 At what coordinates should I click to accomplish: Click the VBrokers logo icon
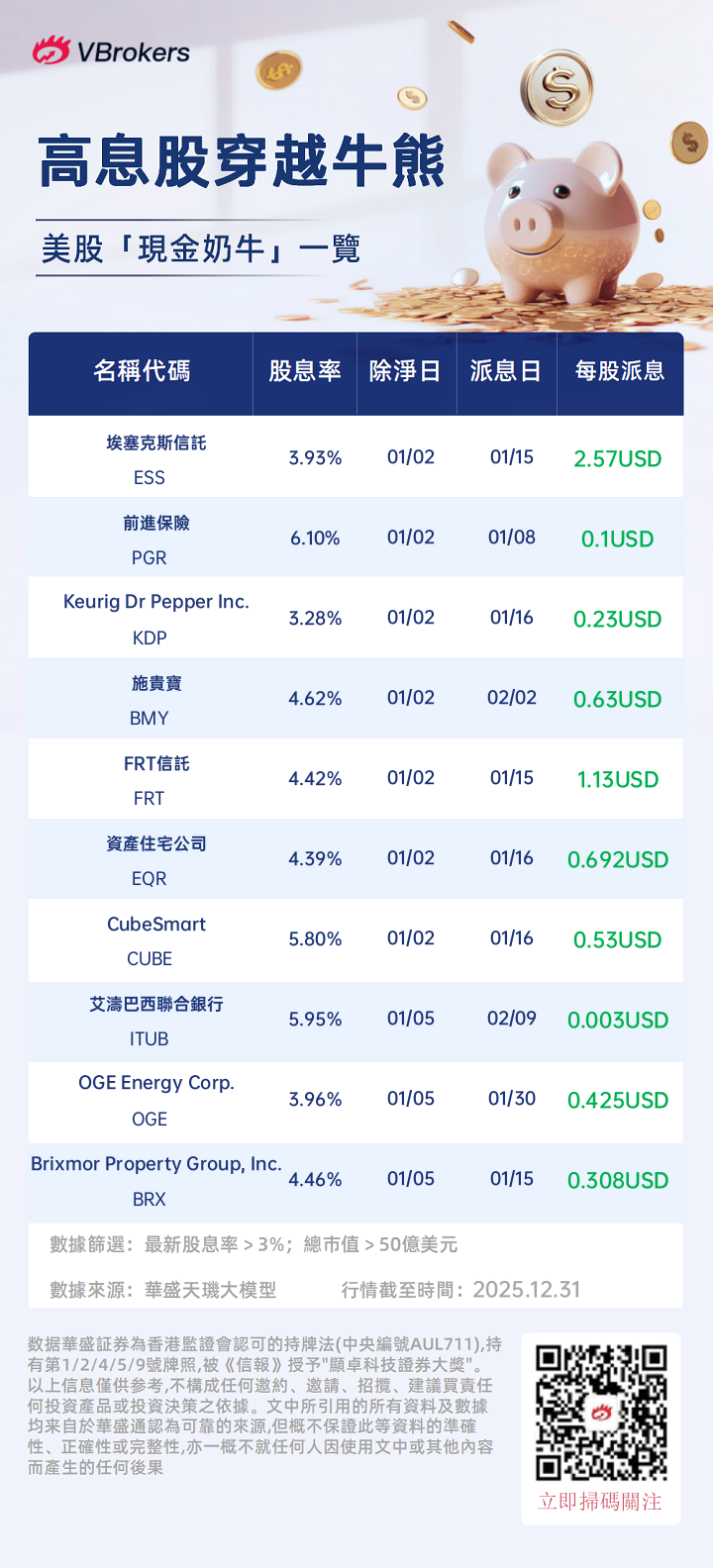pos(51,50)
